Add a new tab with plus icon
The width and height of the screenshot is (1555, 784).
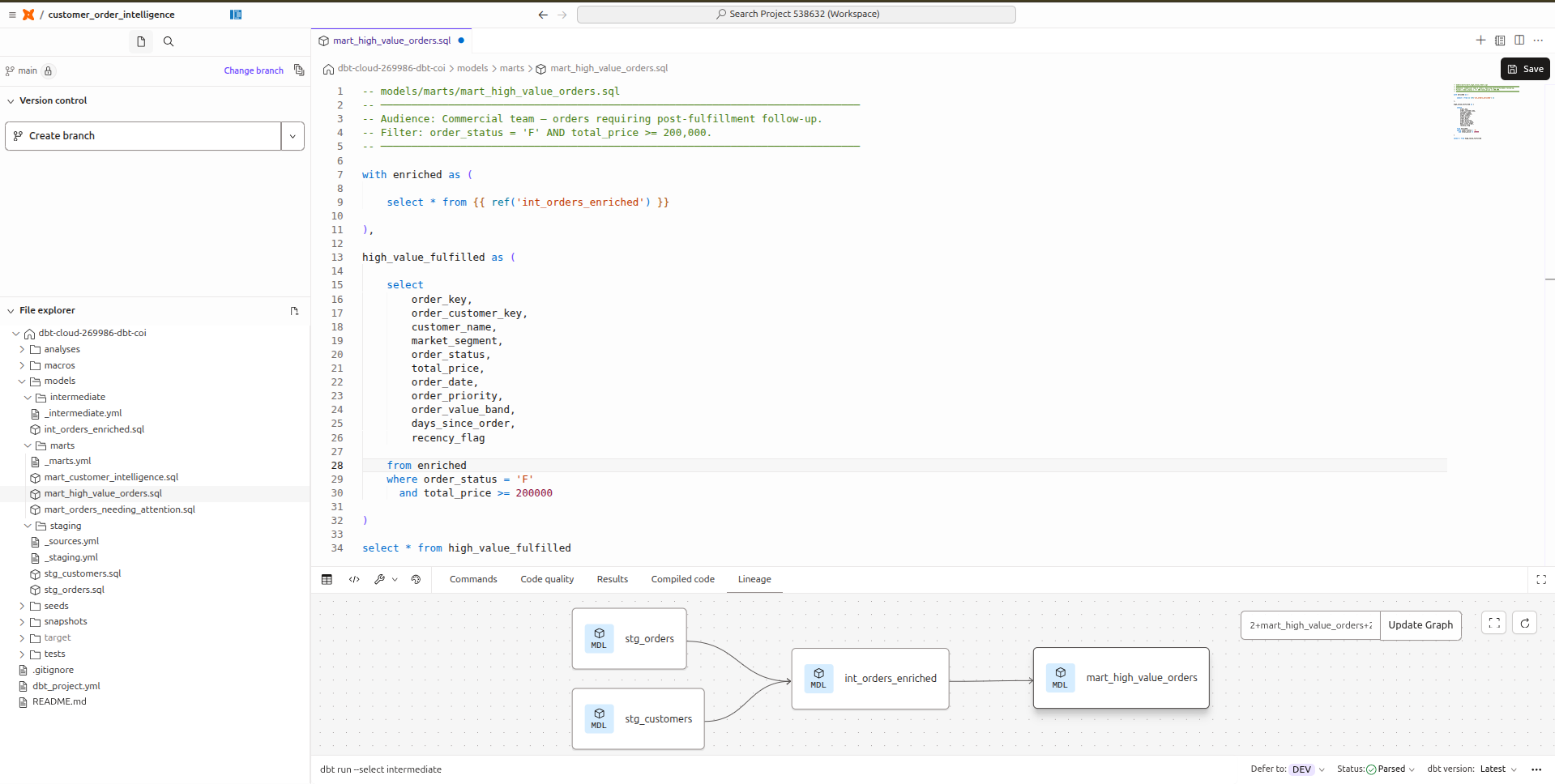coord(1480,40)
